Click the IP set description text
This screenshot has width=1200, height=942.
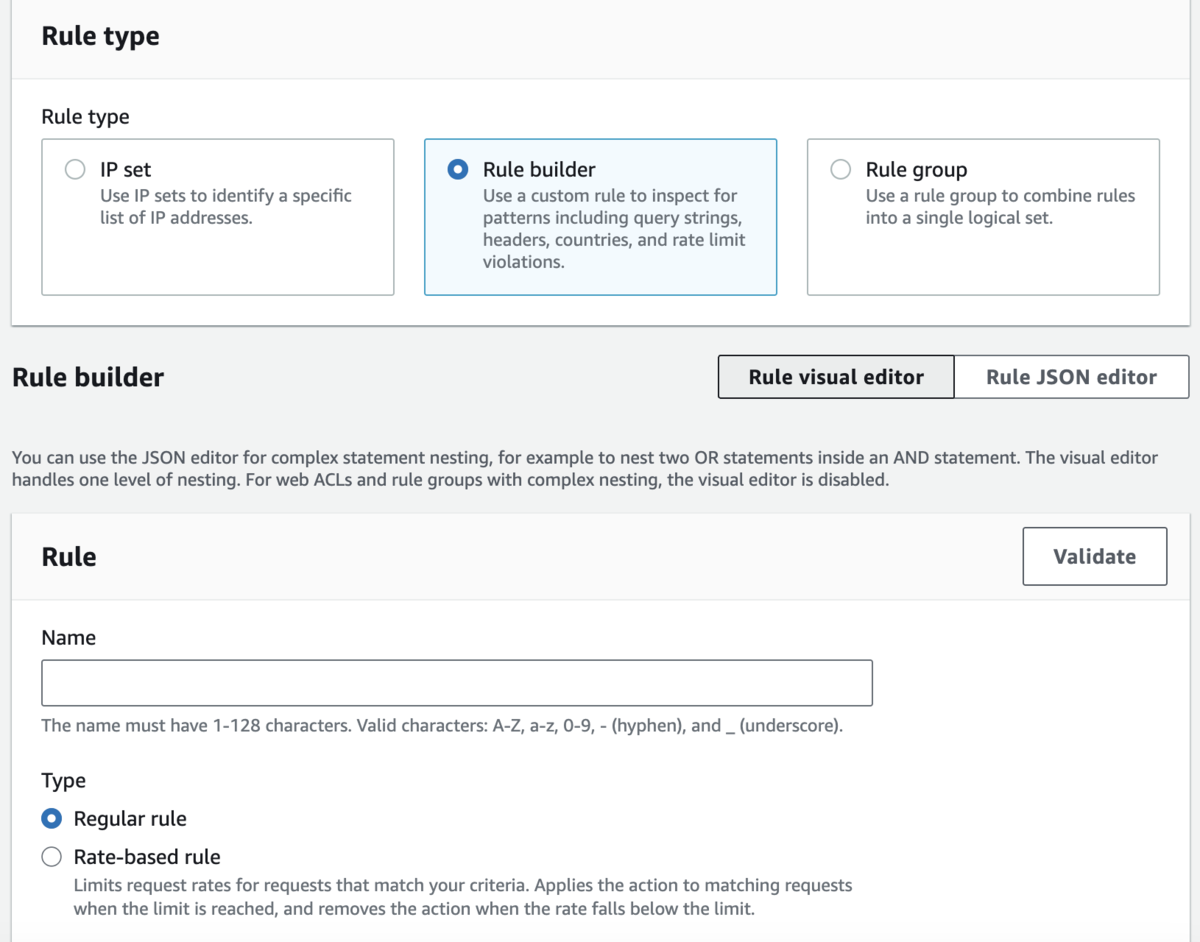pyautogui.click(x=226, y=206)
